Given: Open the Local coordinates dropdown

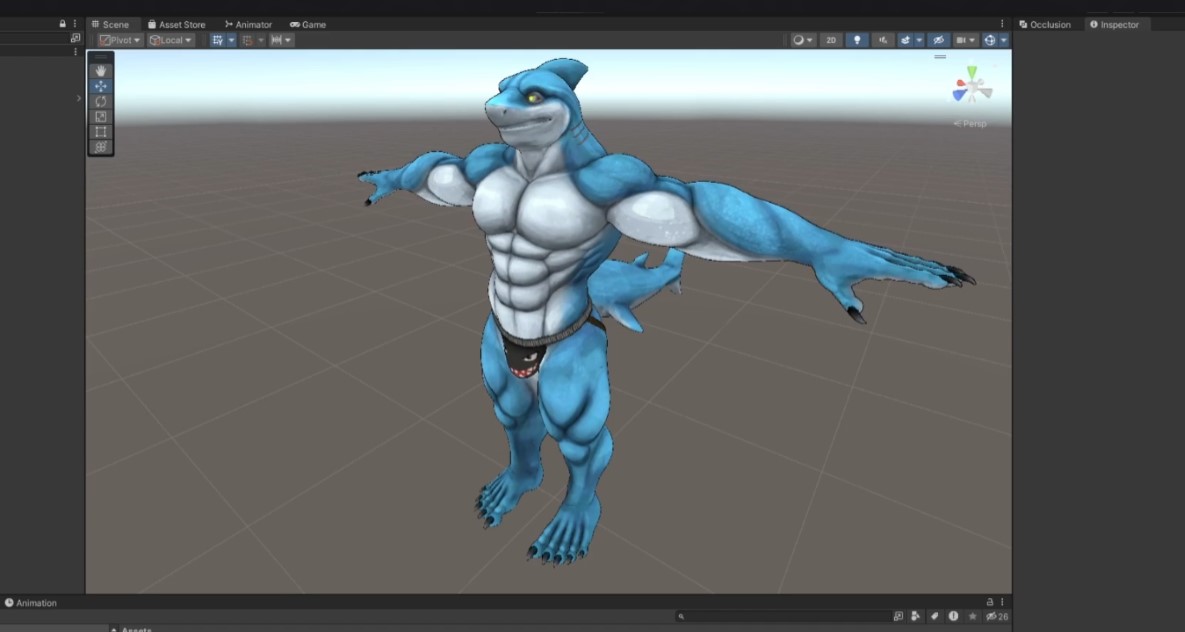Looking at the screenshot, I should click(x=171, y=40).
